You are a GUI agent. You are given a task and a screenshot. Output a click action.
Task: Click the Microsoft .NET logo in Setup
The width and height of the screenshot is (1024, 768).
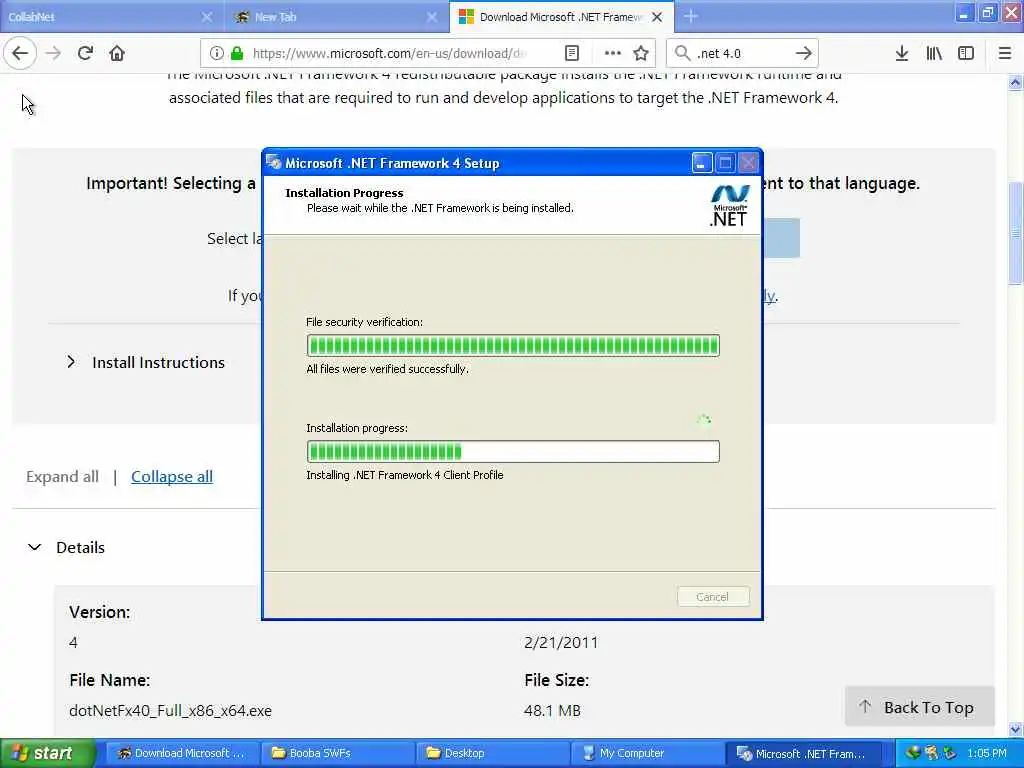tap(729, 205)
